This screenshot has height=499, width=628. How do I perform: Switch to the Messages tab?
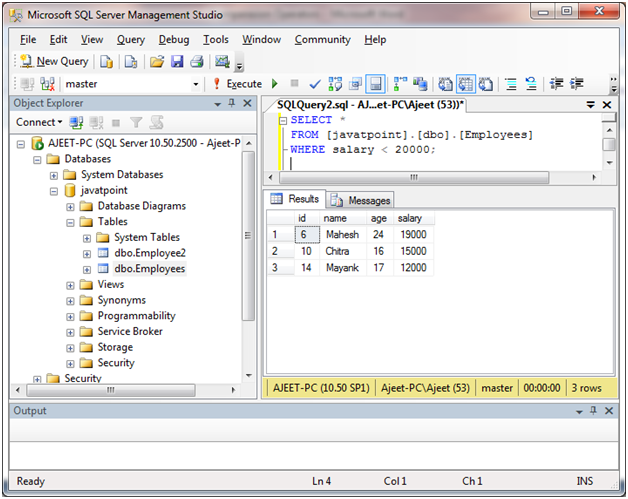(x=360, y=200)
